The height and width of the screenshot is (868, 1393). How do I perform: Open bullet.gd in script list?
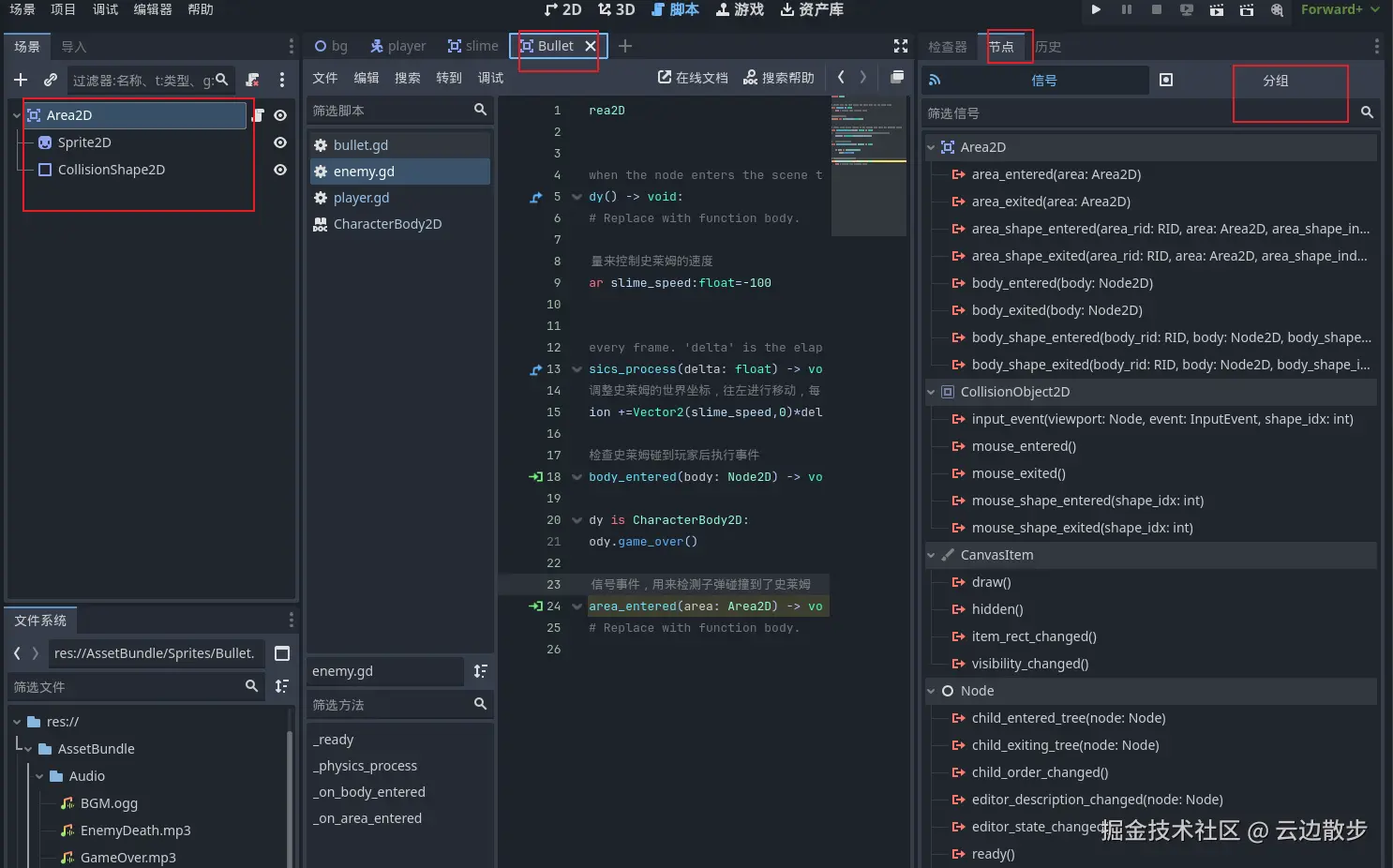click(x=400, y=145)
